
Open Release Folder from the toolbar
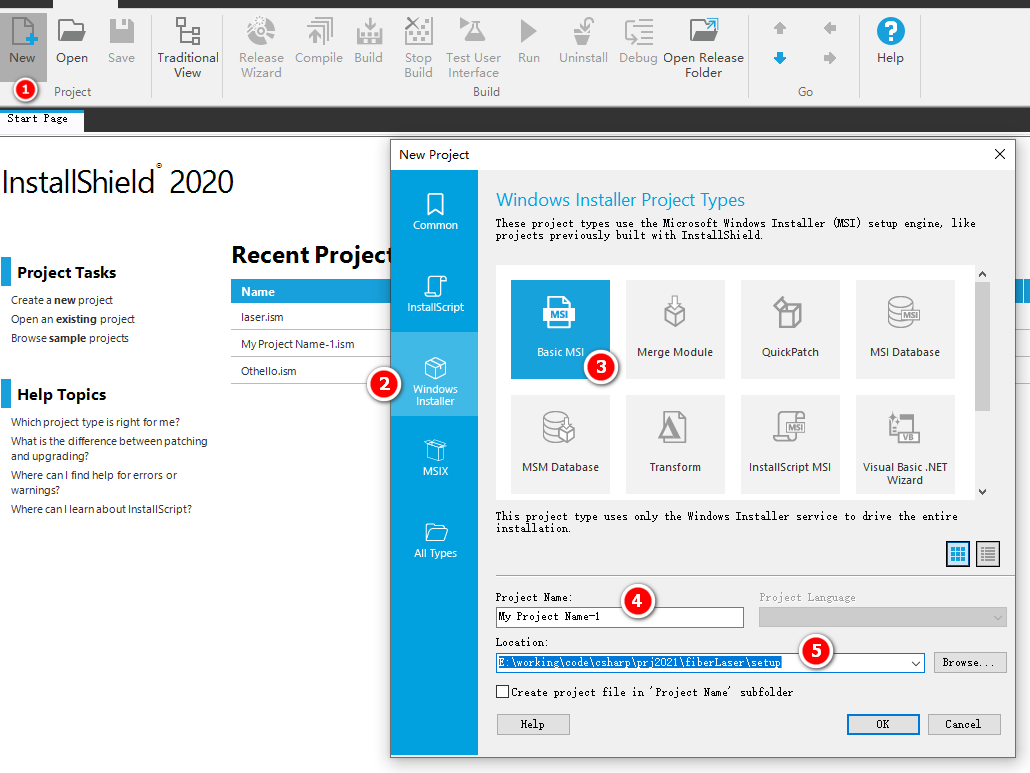click(704, 49)
